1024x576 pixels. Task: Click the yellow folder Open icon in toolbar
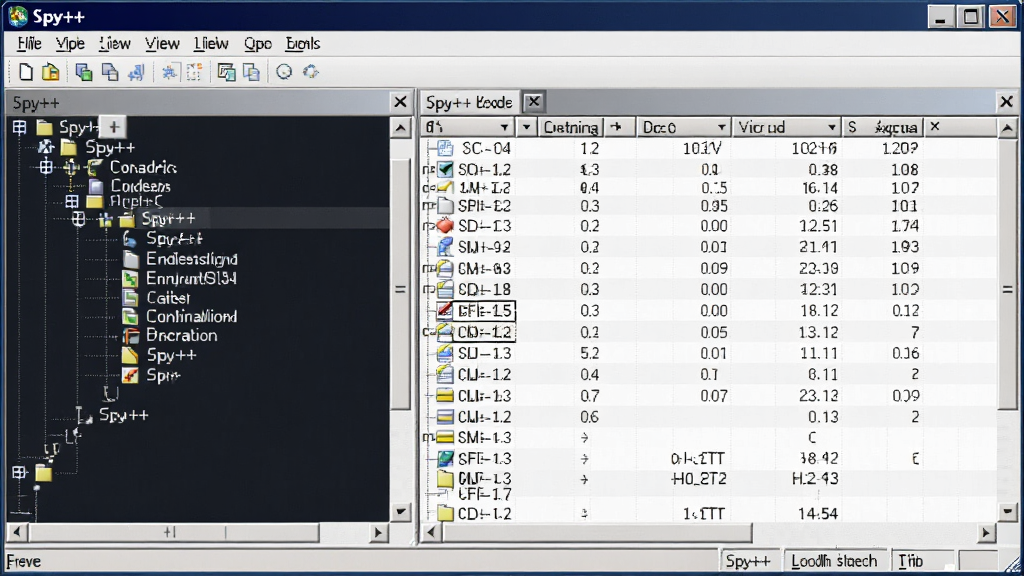tap(50, 72)
